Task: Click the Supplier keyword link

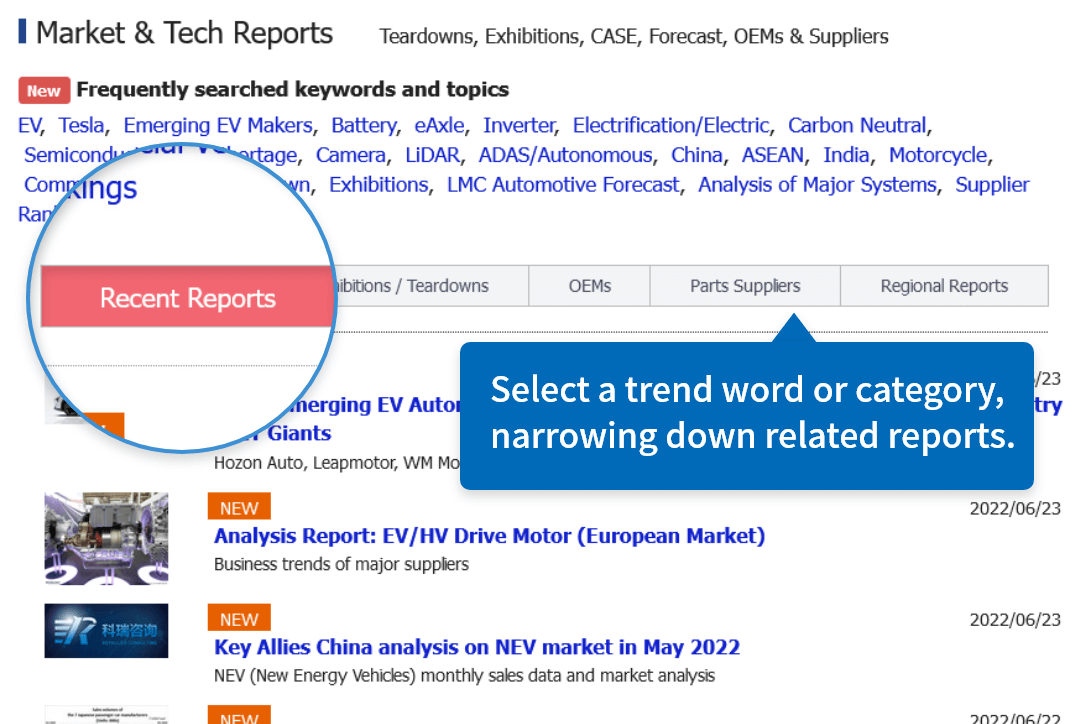Action: coord(992,185)
